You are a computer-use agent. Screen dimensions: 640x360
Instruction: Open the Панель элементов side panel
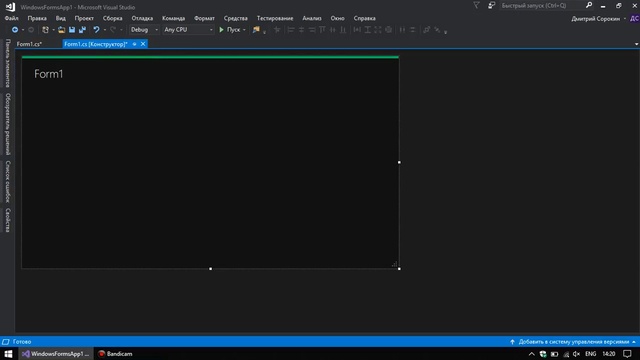click(7, 63)
